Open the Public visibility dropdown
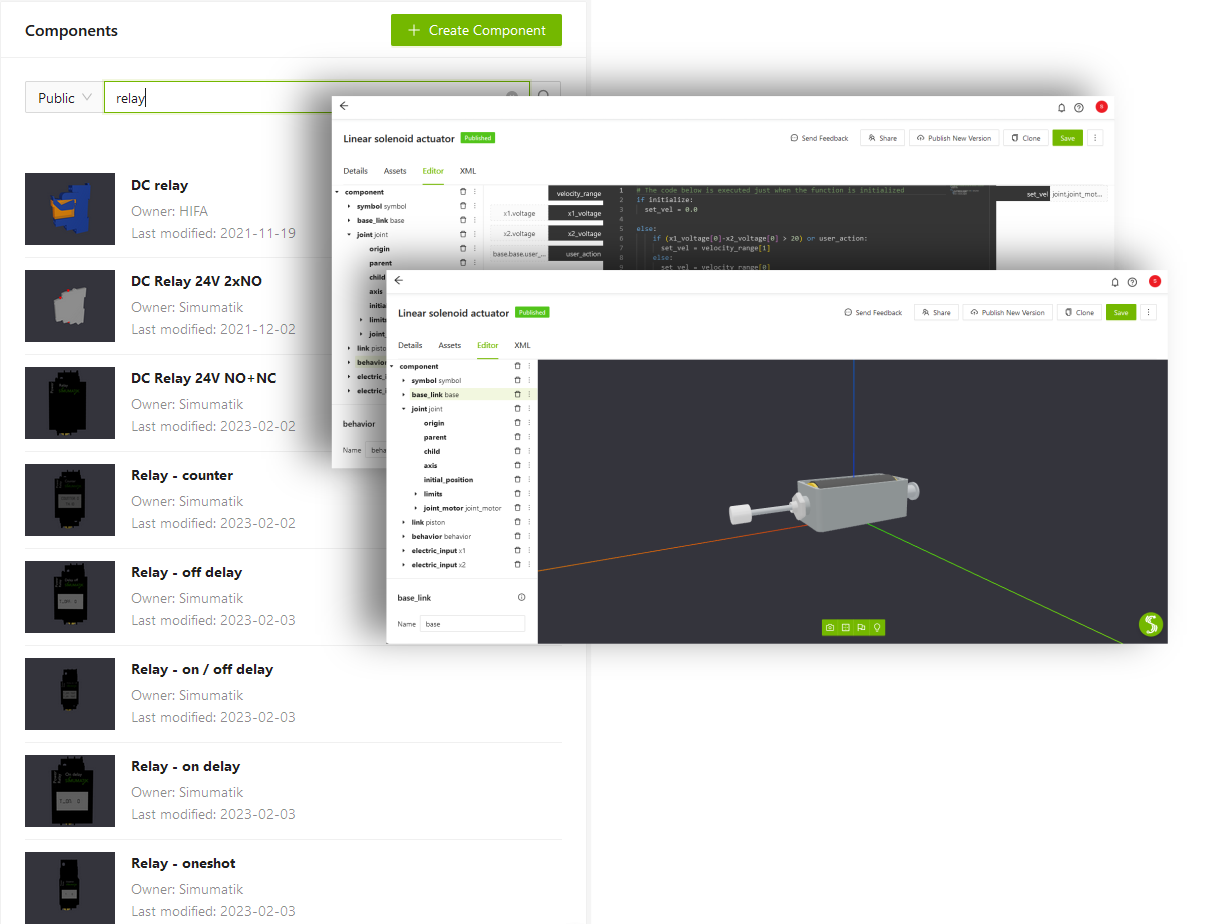Image resolution: width=1213 pixels, height=924 pixels. point(64,98)
